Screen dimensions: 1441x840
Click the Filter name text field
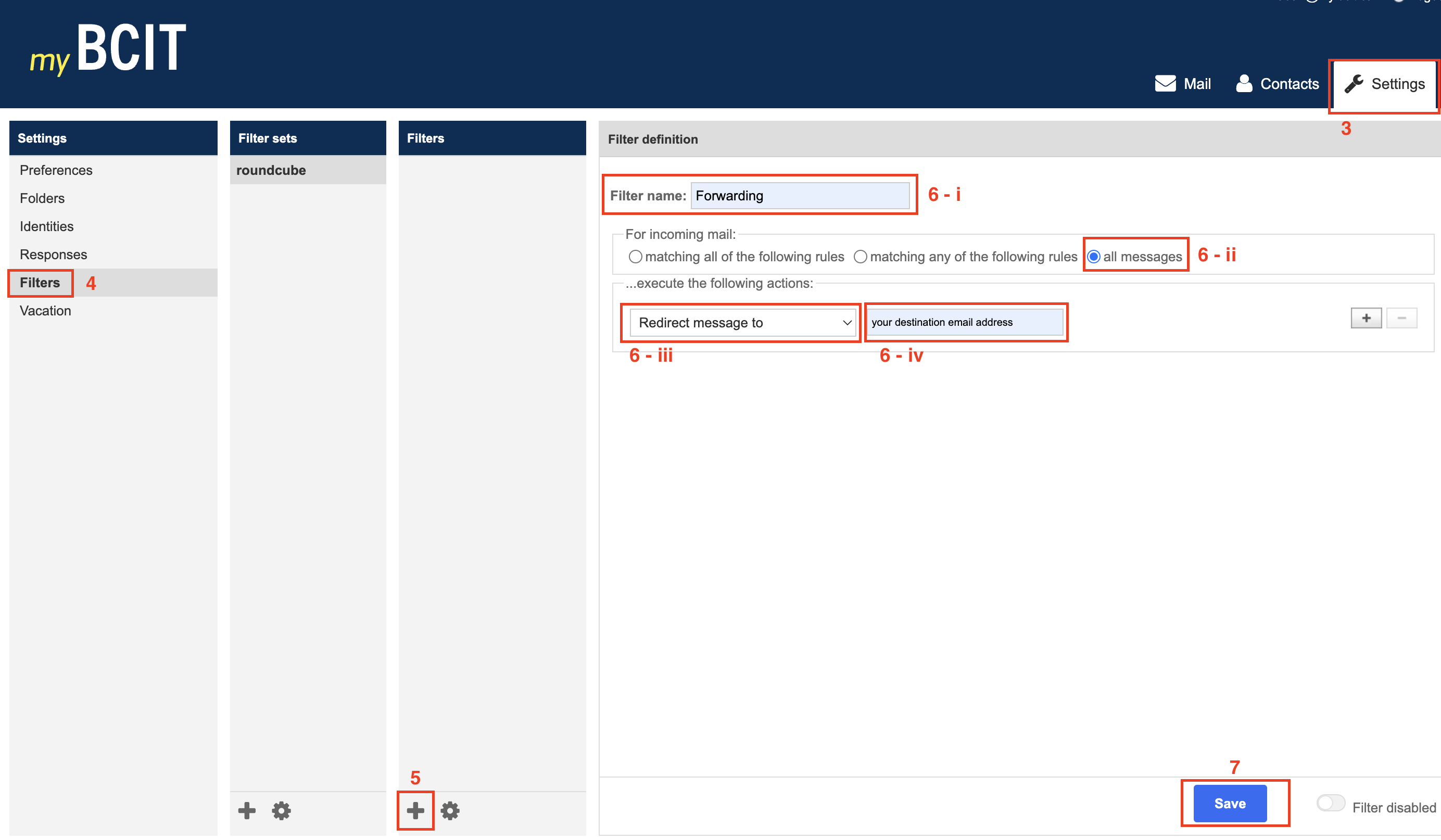point(800,196)
